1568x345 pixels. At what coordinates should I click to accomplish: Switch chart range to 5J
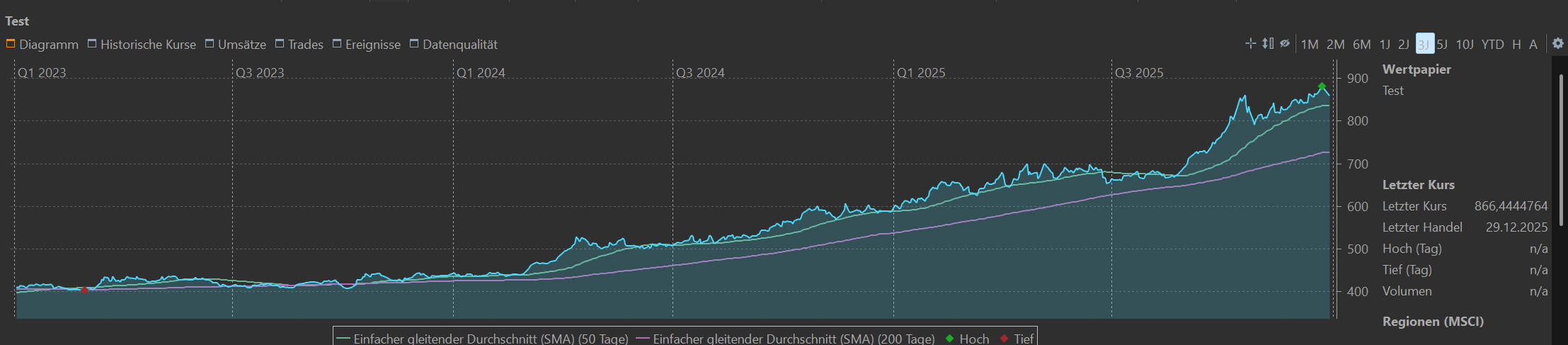[x=1442, y=44]
